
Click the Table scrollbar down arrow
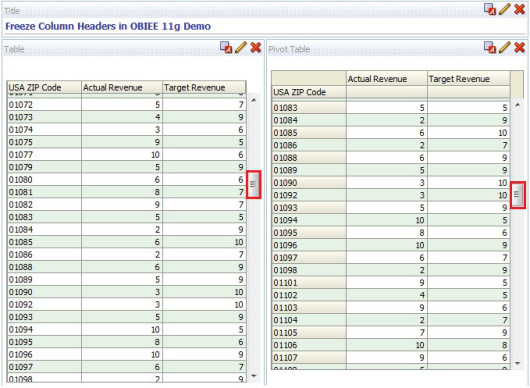254,376
